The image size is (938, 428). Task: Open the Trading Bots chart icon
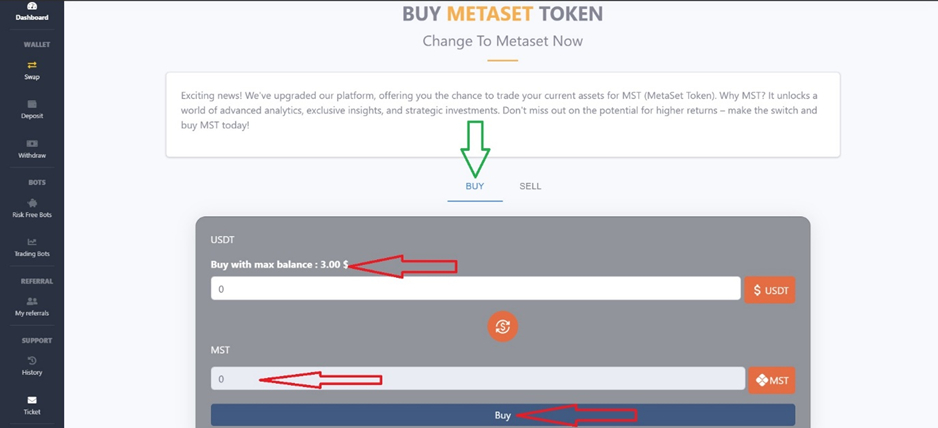click(32, 242)
